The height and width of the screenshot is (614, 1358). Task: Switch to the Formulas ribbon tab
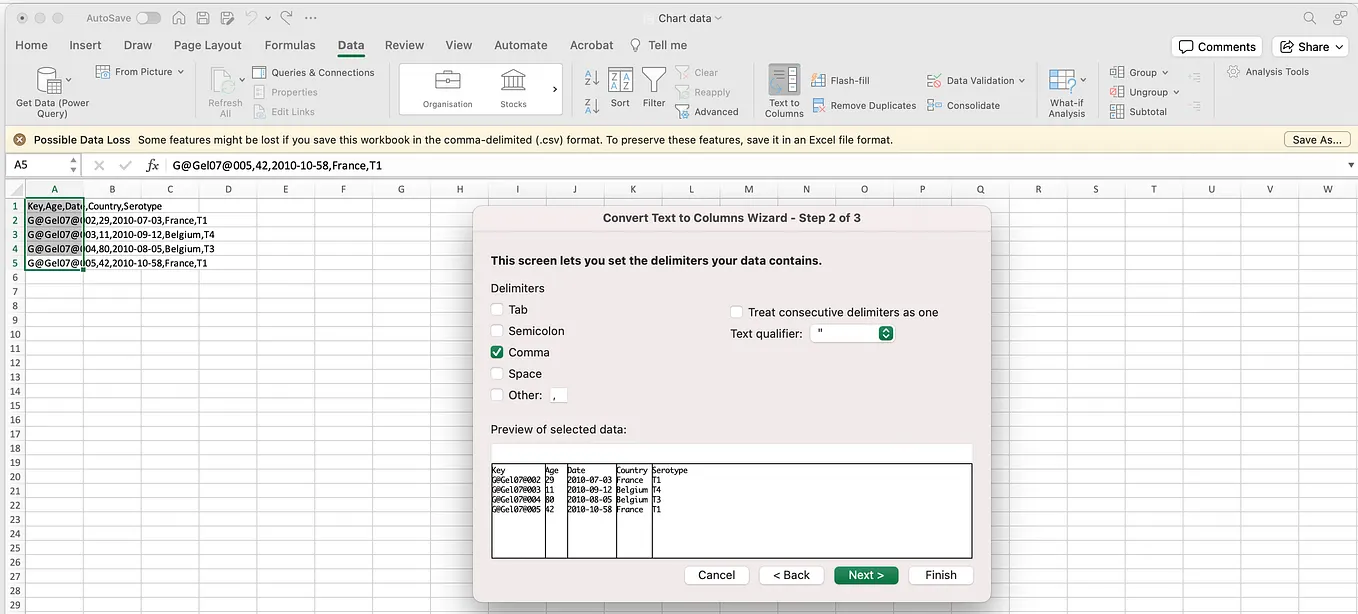click(x=290, y=45)
